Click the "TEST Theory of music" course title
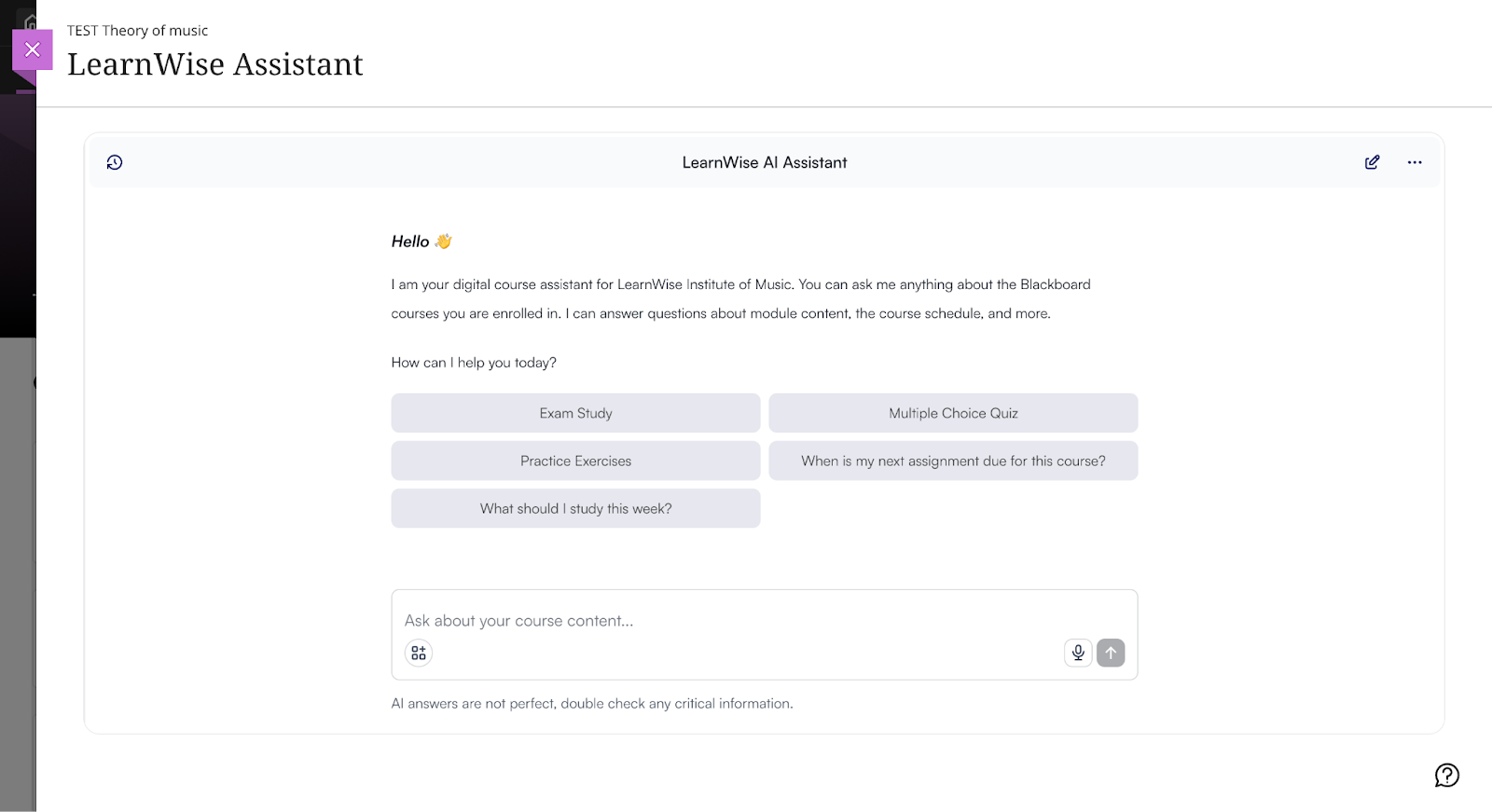Screen dimensions: 1492x812 pyautogui.click(x=137, y=31)
